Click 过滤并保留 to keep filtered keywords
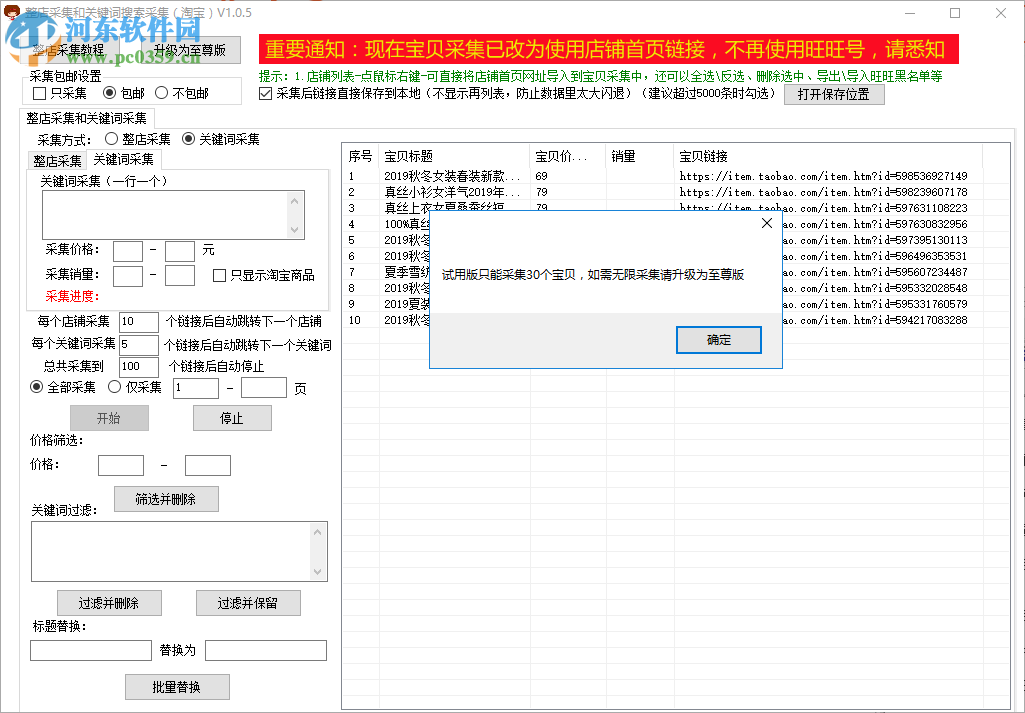The height and width of the screenshot is (713, 1025). point(248,602)
